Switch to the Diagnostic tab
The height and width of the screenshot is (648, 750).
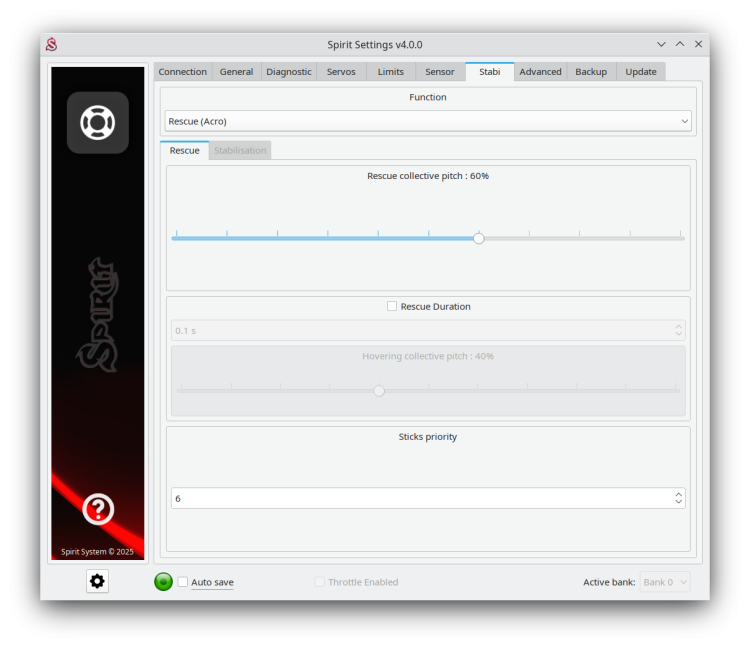[289, 72]
